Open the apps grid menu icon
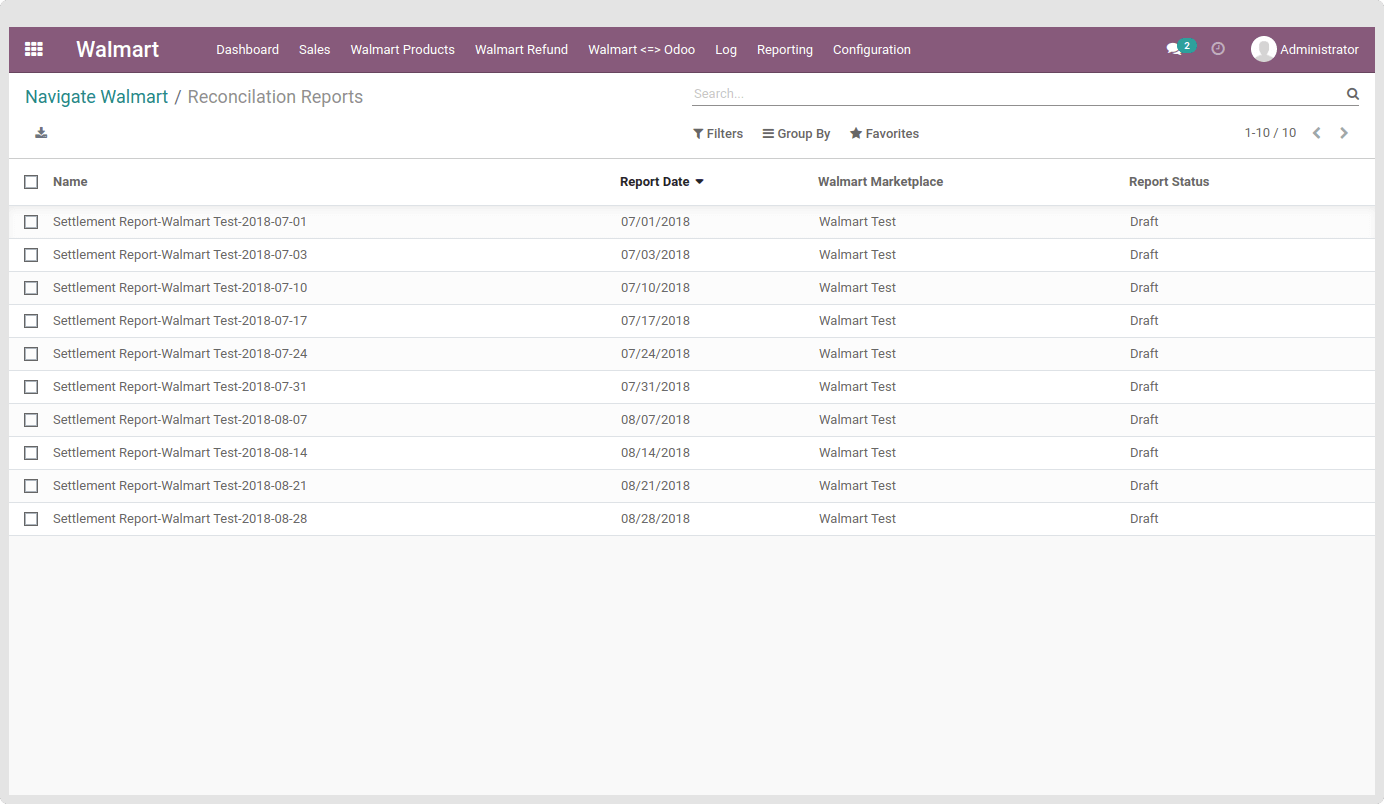The height and width of the screenshot is (804, 1384). (34, 49)
